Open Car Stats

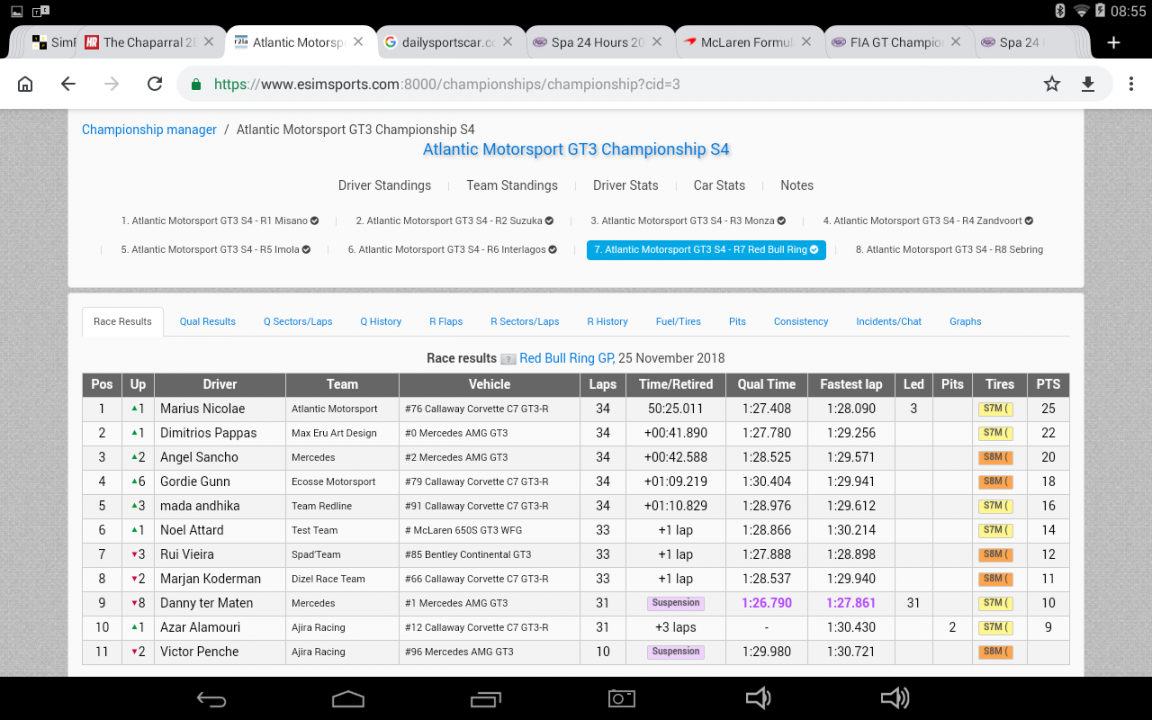(719, 185)
